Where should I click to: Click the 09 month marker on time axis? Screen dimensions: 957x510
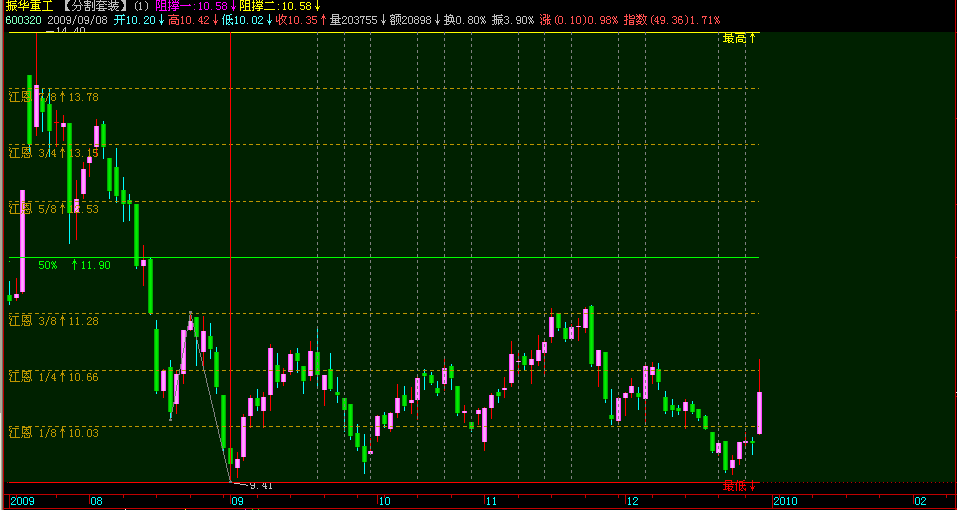pos(237,500)
